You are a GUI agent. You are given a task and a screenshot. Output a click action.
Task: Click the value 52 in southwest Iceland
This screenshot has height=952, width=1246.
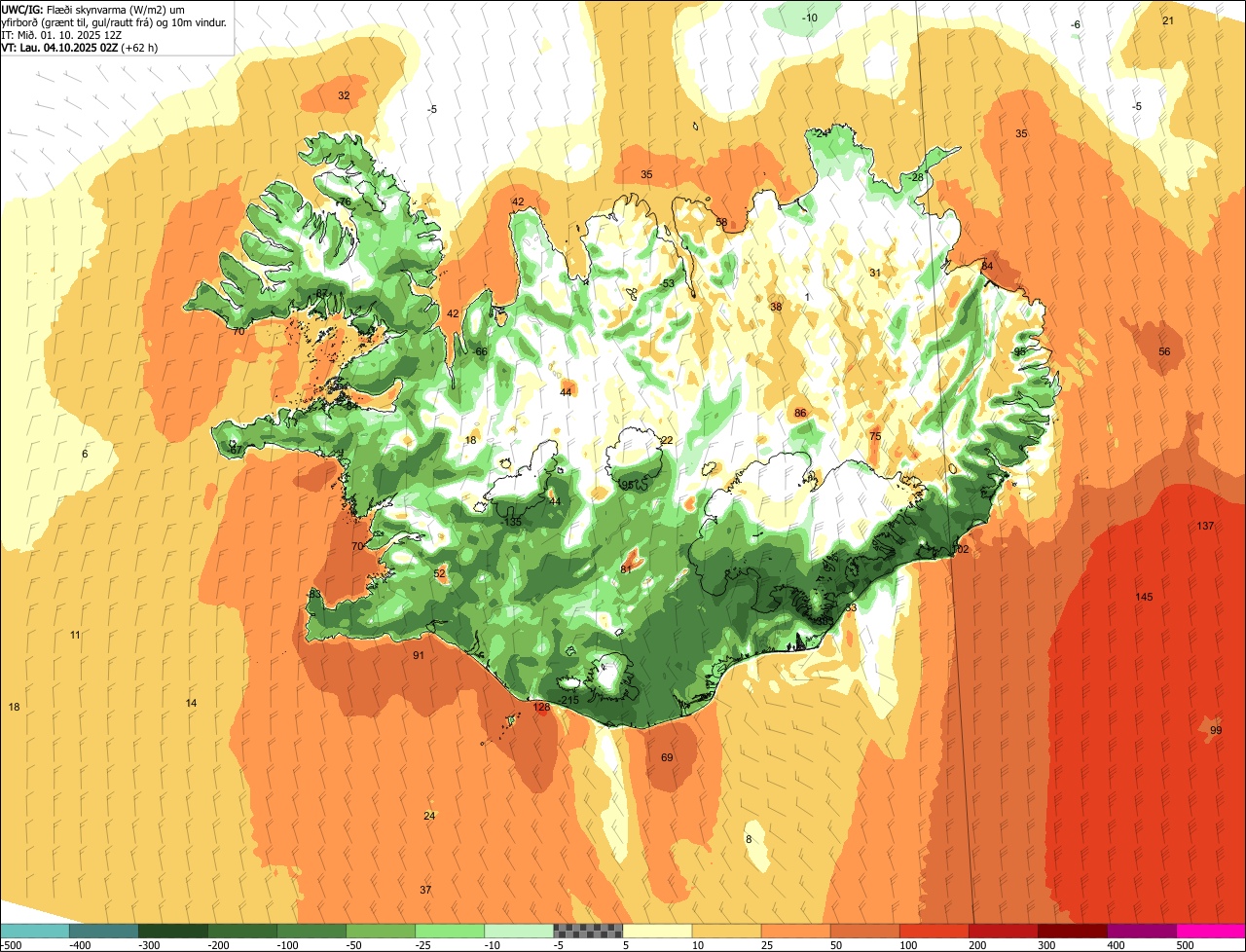click(440, 573)
